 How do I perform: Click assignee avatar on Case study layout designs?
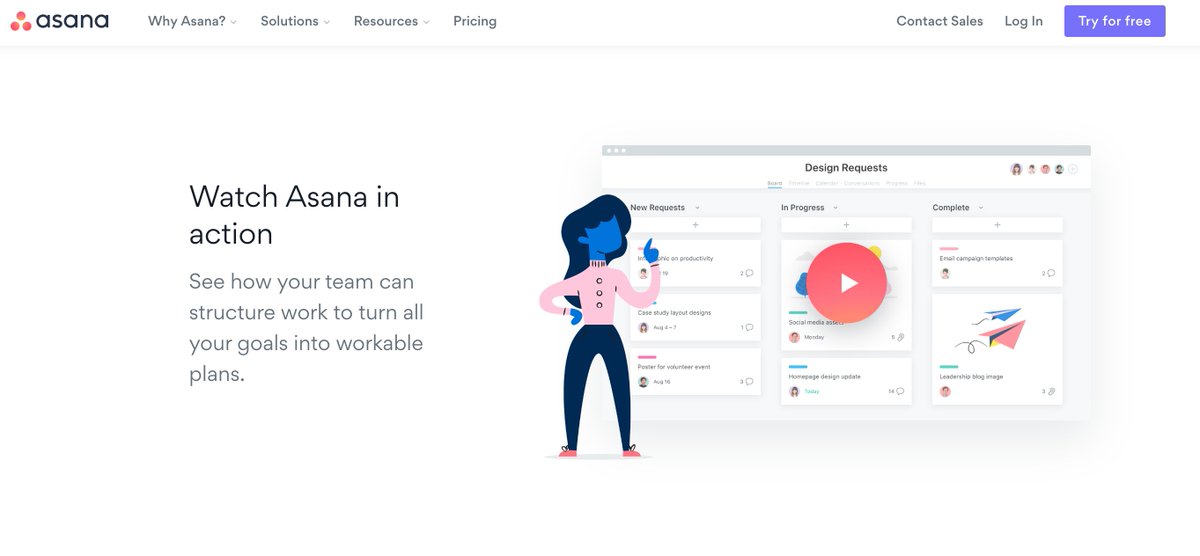coord(643,327)
